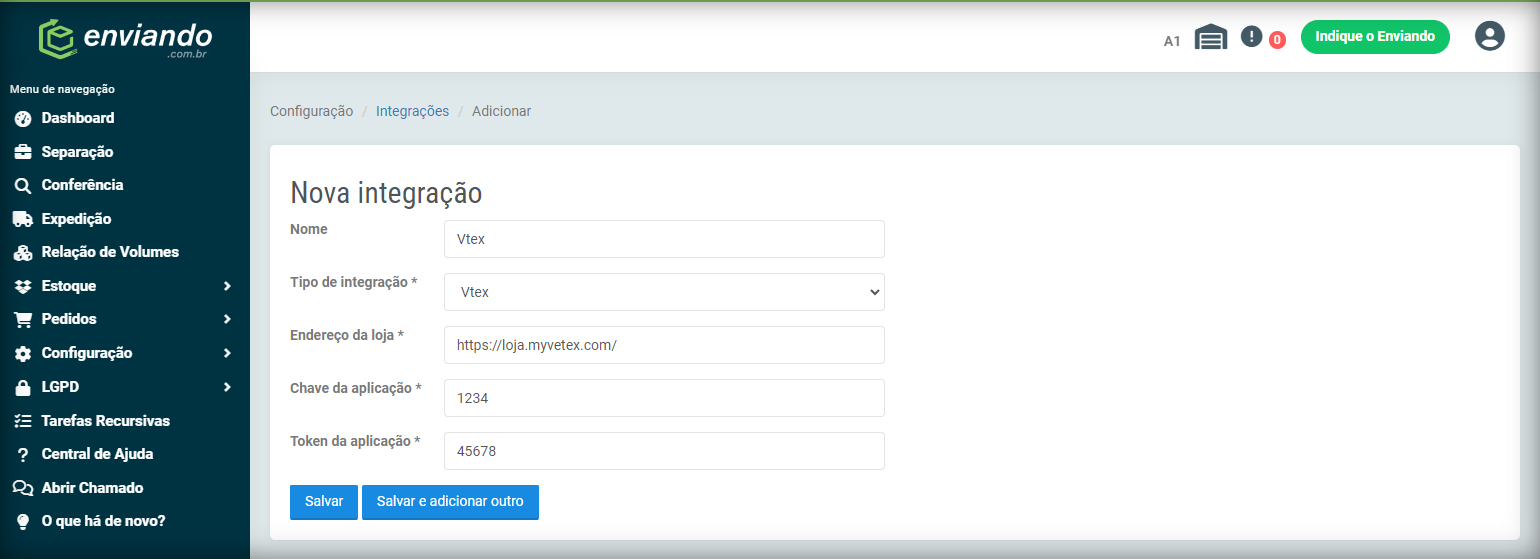Click the Expedição truck icon
This screenshot has height=559, width=1540.
[x=23, y=219]
